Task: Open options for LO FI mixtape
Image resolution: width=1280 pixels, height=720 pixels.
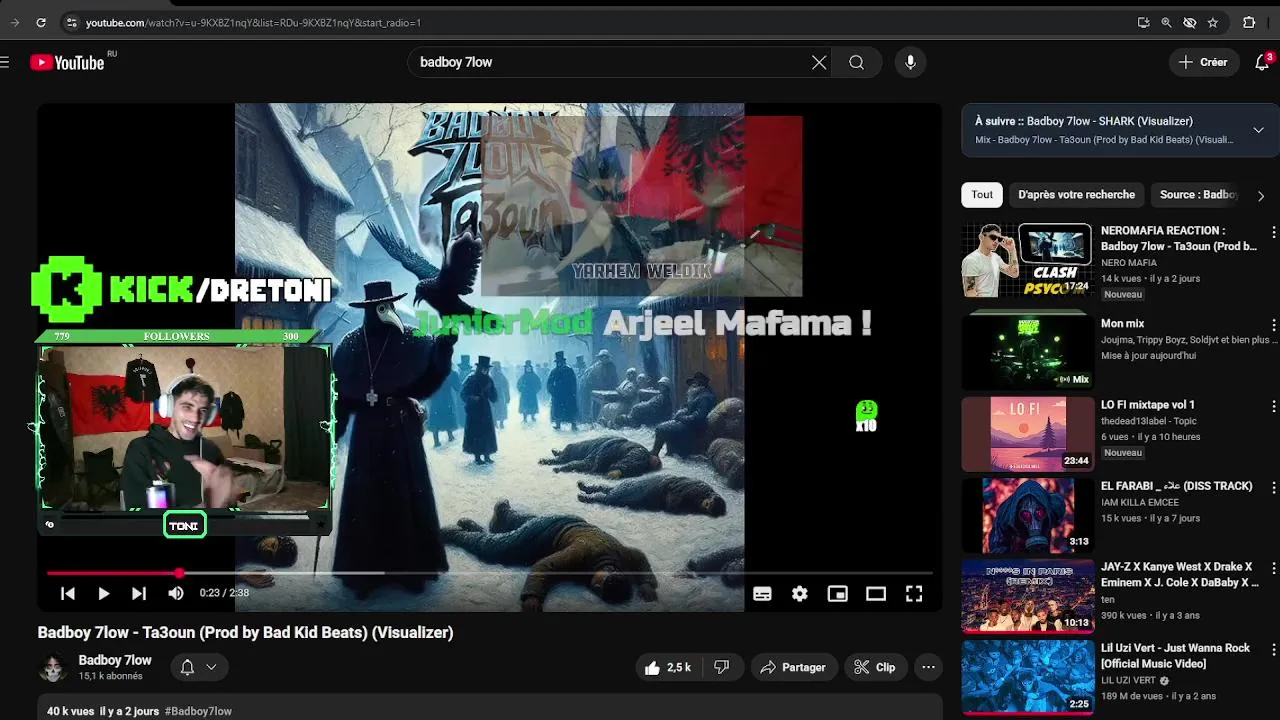Action: click(x=1273, y=406)
